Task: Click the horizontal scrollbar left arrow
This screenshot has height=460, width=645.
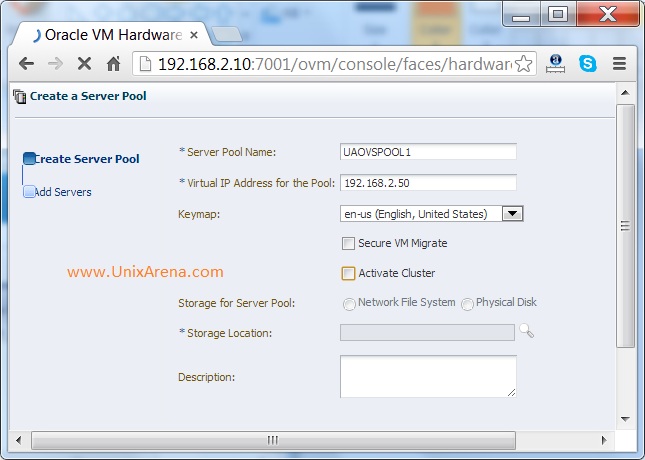Action: [19, 440]
